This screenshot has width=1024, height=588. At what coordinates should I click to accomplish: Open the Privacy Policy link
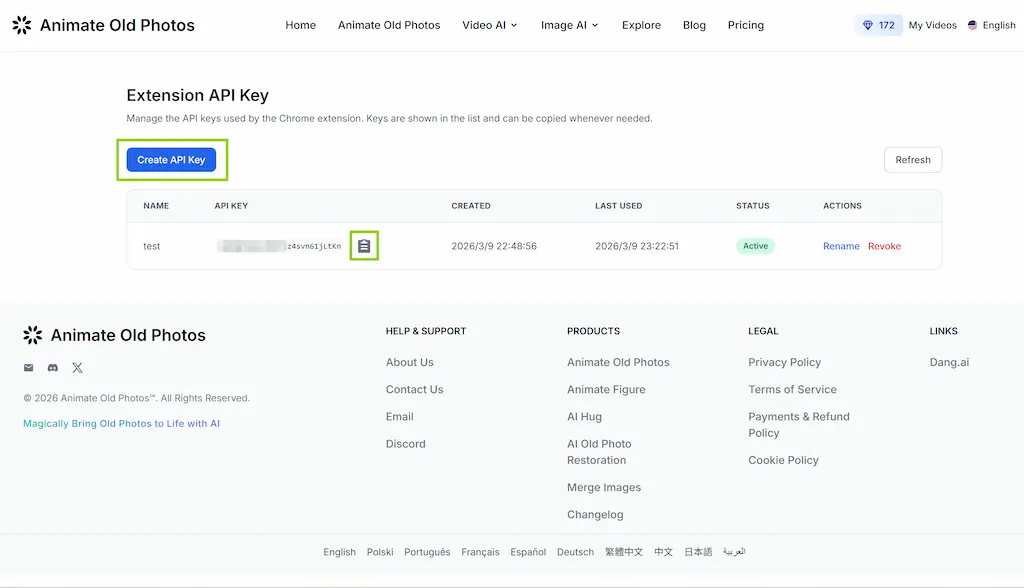click(x=784, y=362)
